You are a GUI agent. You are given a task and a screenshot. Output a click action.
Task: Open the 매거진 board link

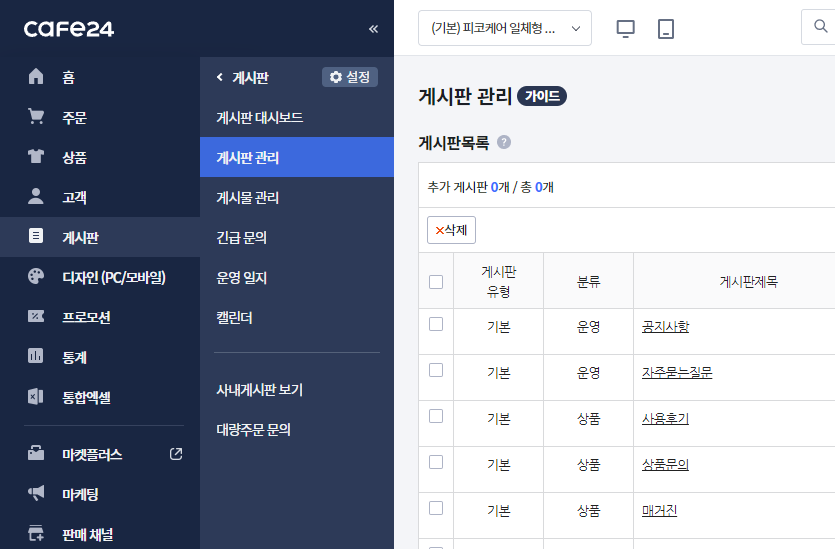[x=659, y=511]
